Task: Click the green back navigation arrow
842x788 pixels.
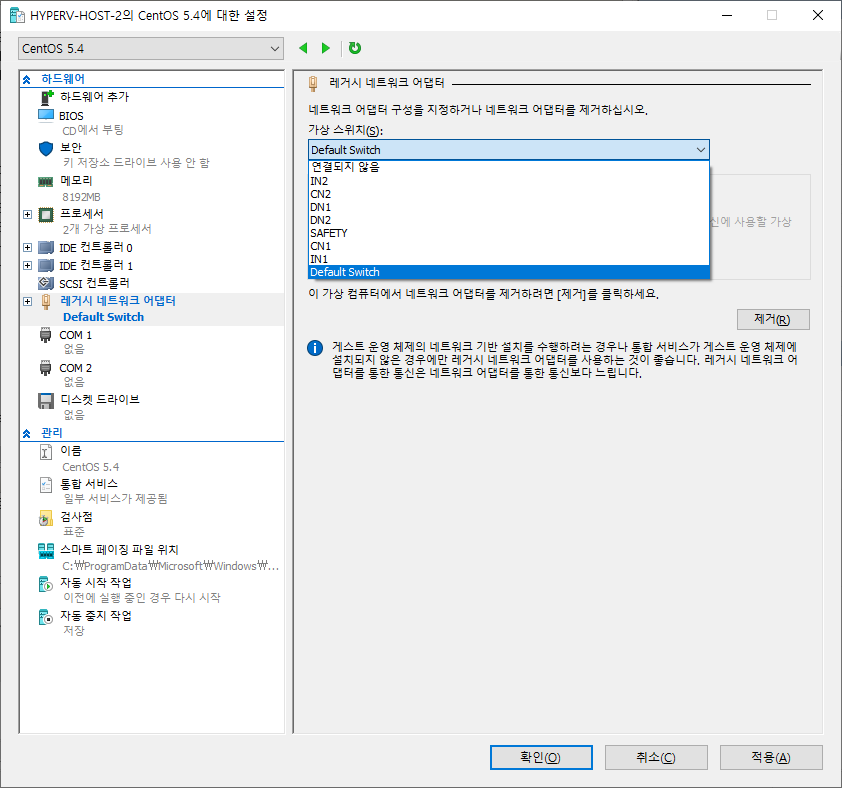Action: 304,48
